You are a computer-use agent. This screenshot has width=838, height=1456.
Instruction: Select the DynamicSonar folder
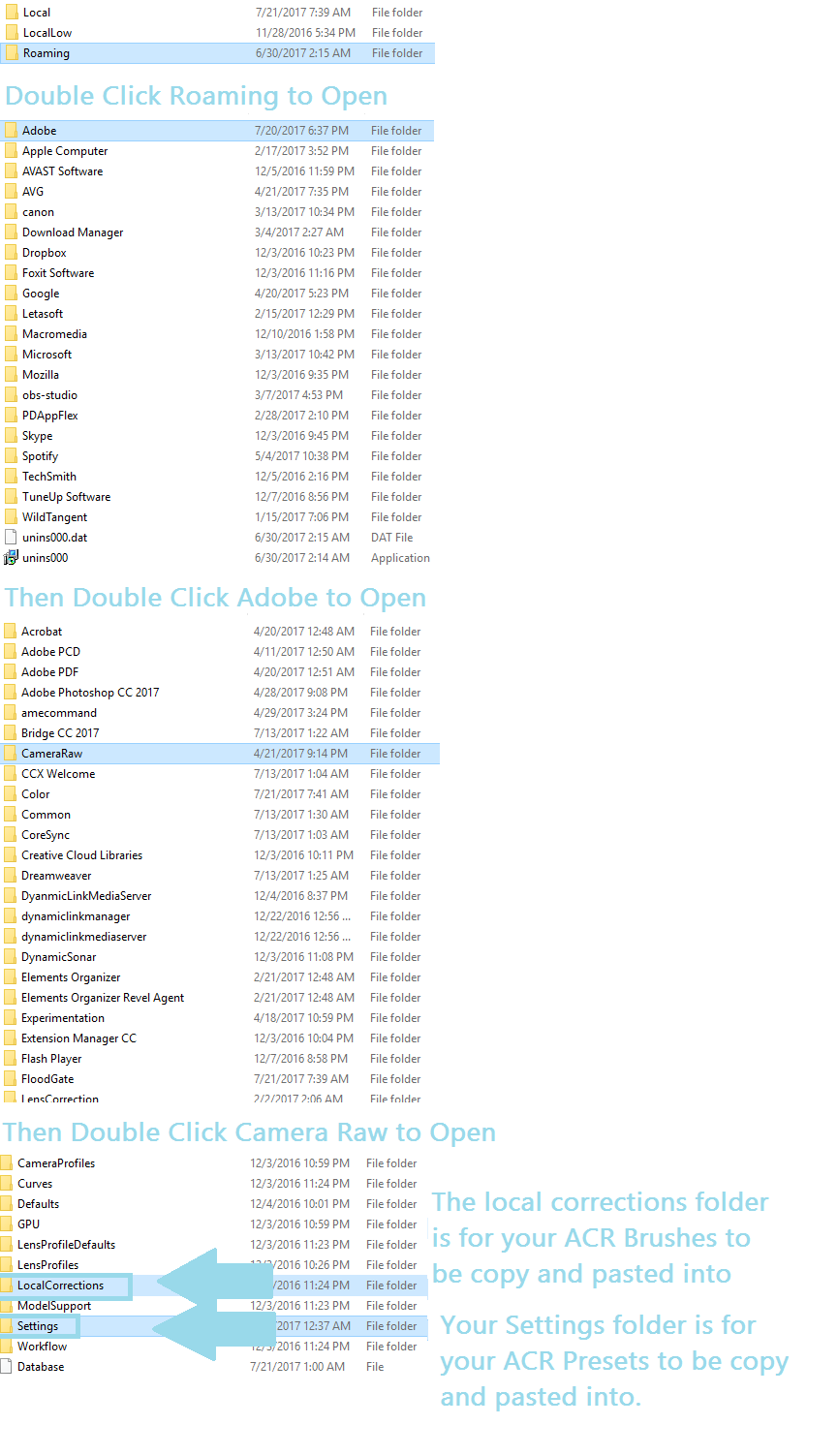[58, 957]
